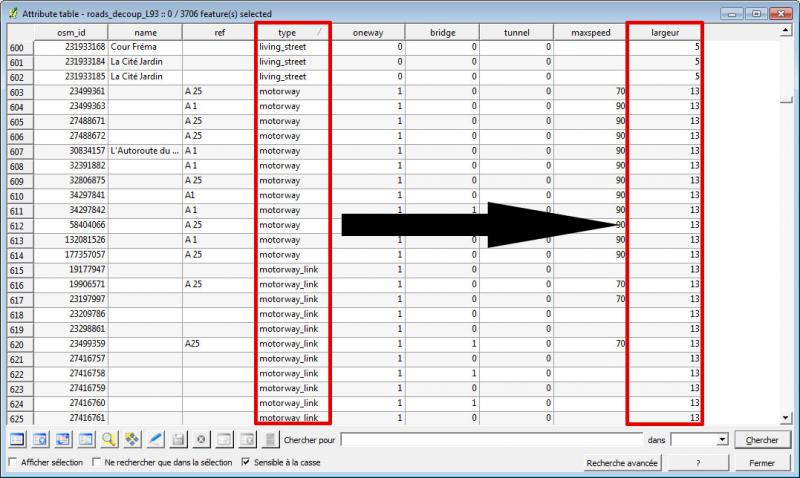Click the vertical scrollbar down arrow
The width and height of the screenshot is (800, 478).
(x=784, y=418)
